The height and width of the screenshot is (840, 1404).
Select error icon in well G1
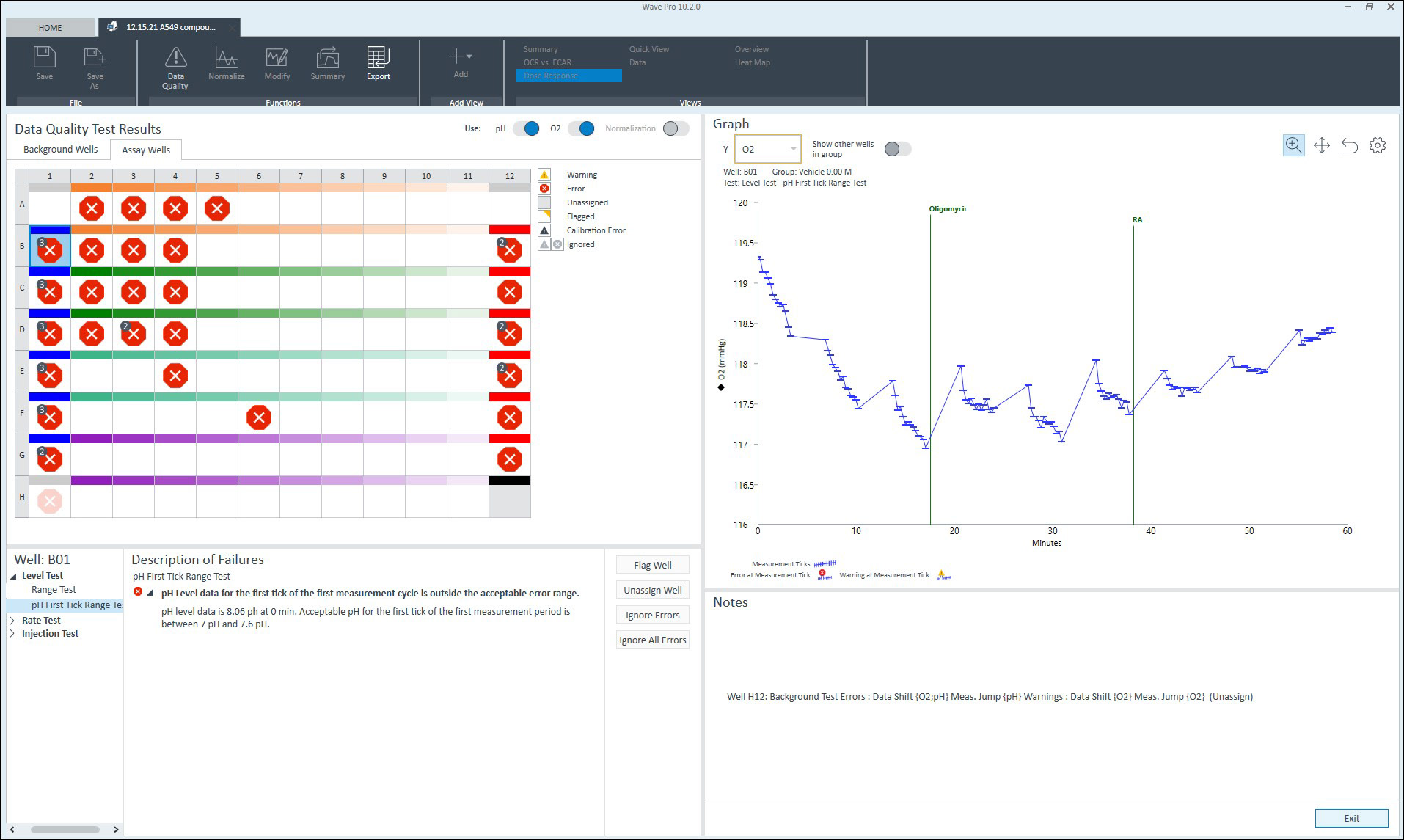pos(50,459)
